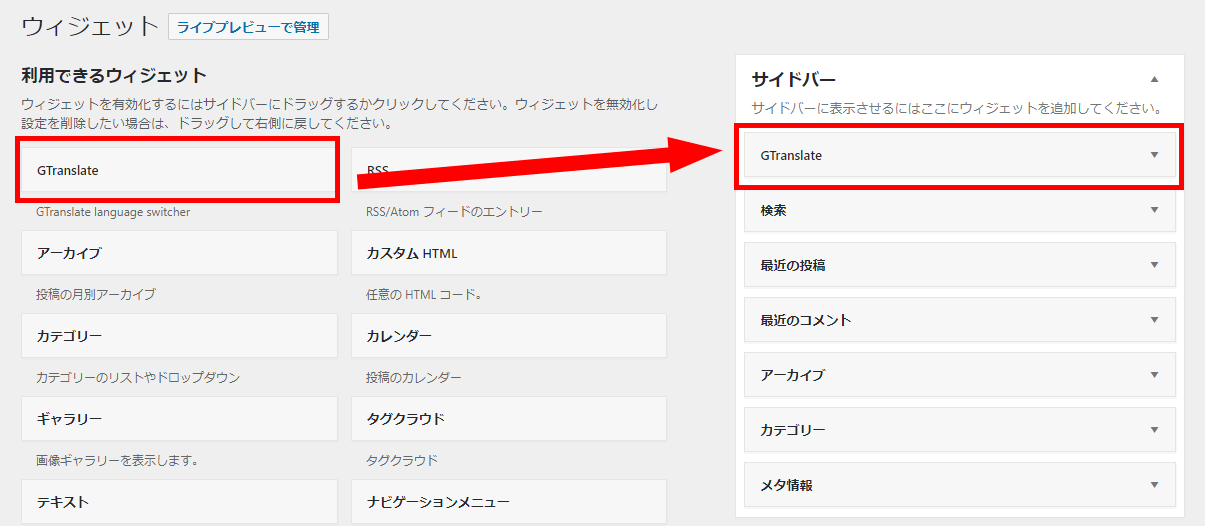Expand the 最近の投稿 widget settings
This screenshot has height=526, width=1205.
(1154, 265)
